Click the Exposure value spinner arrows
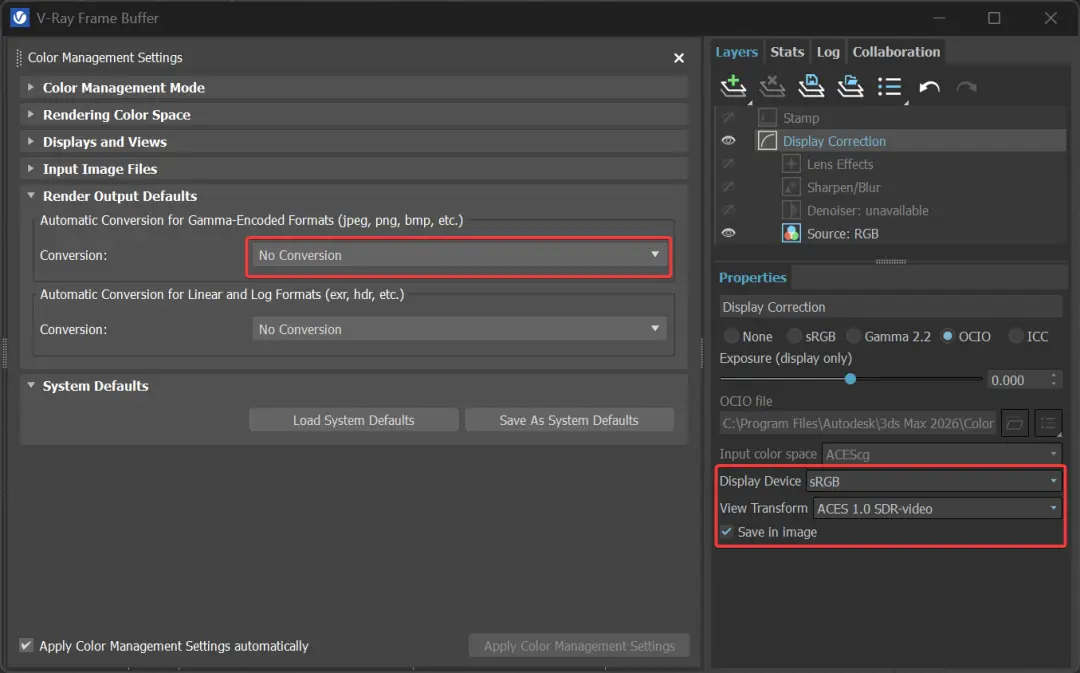 click(x=1054, y=380)
